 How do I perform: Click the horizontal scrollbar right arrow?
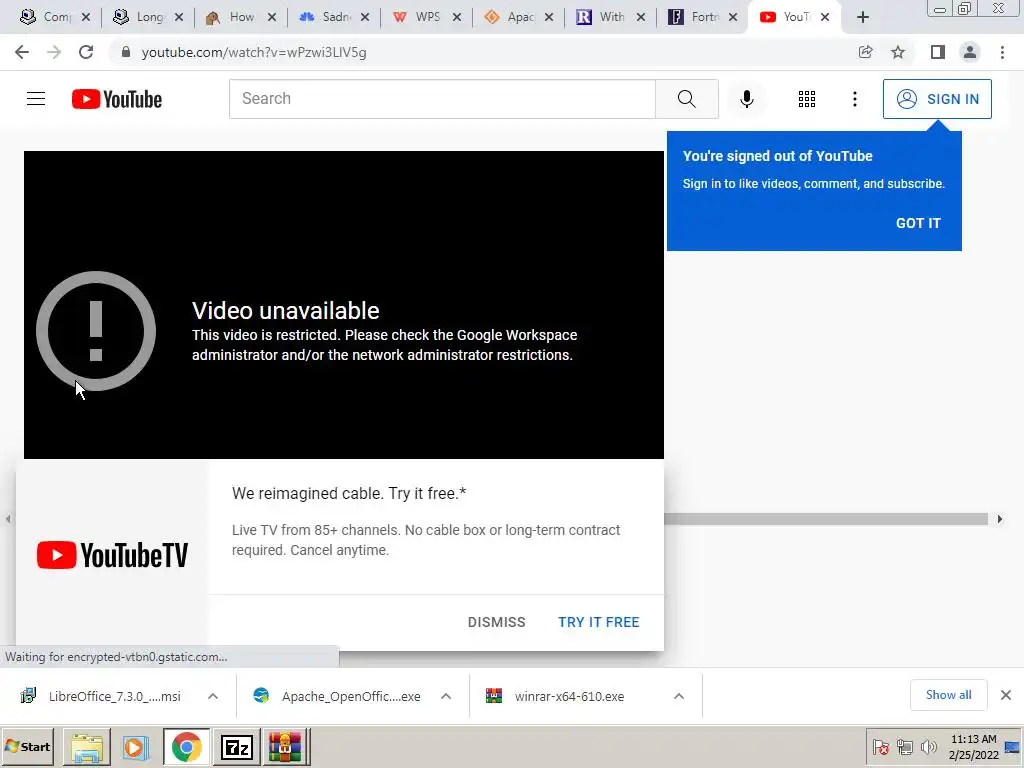[999, 519]
